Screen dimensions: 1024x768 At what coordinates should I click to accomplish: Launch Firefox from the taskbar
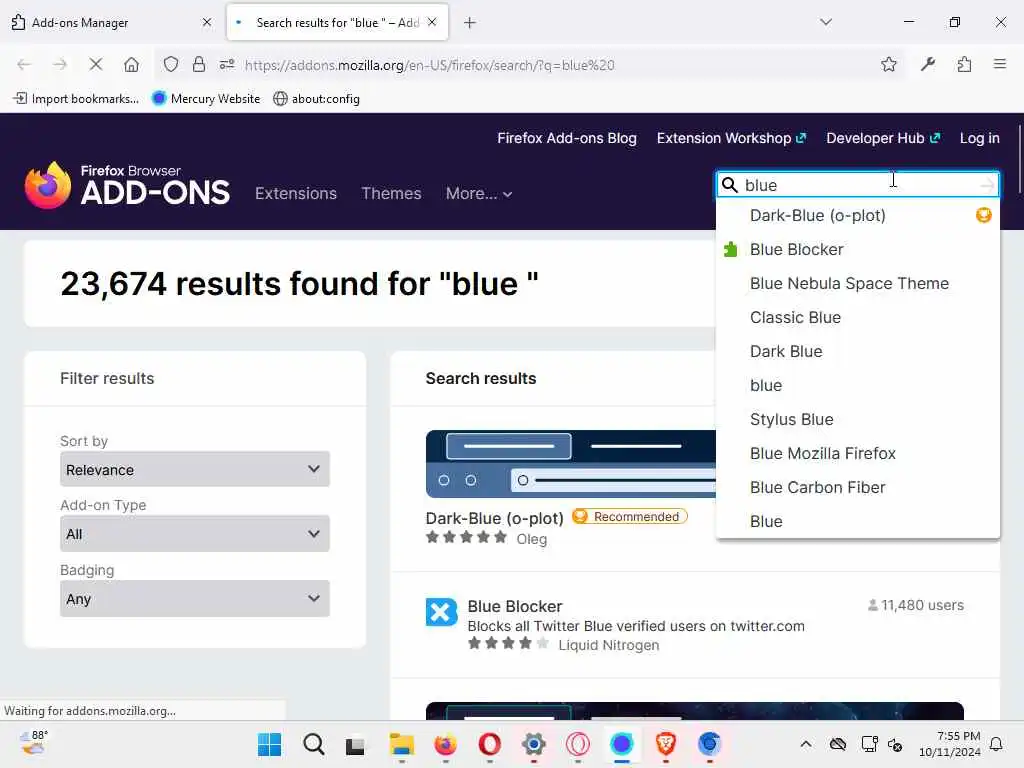[445, 744]
